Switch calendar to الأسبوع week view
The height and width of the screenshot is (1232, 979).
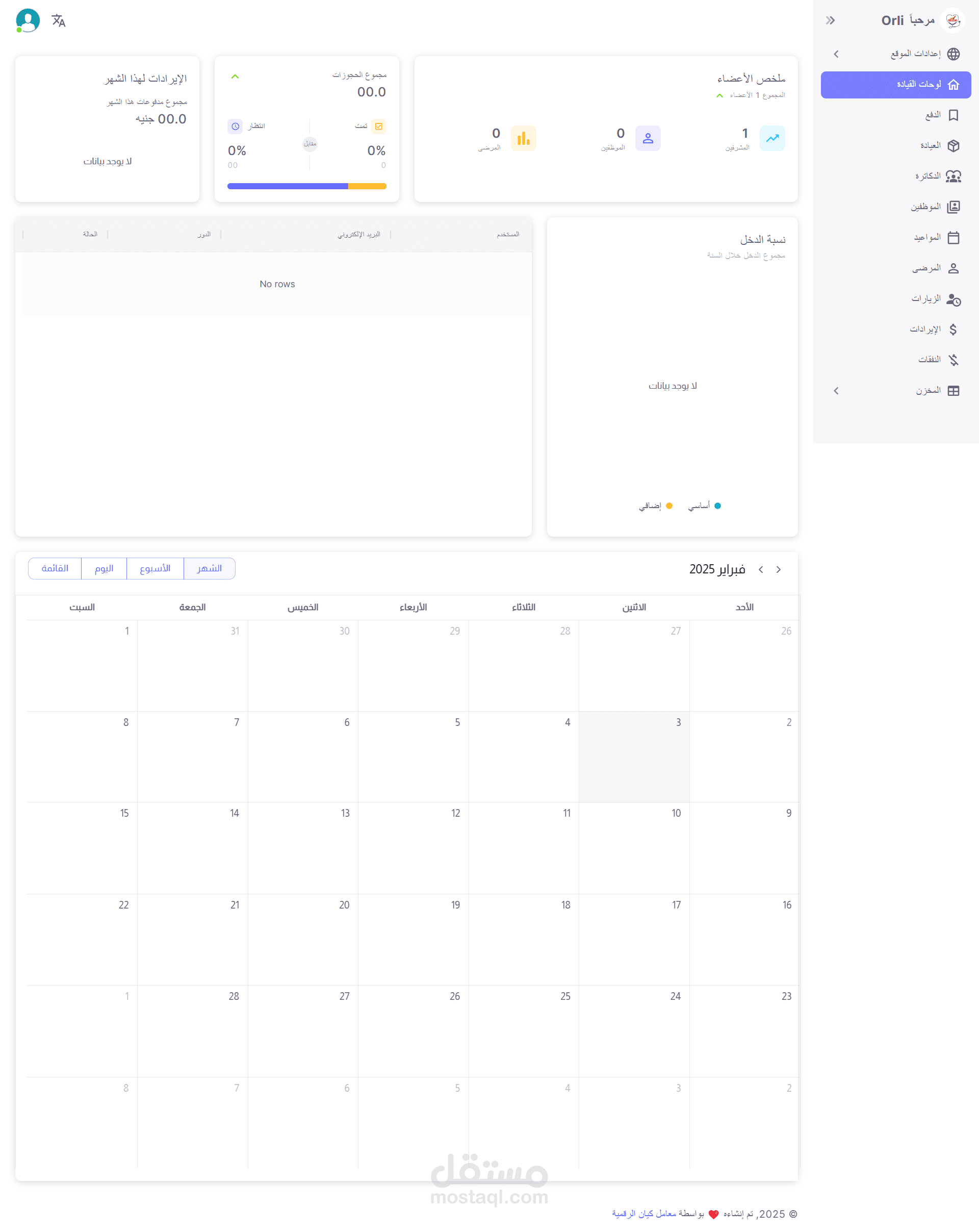click(x=155, y=569)
